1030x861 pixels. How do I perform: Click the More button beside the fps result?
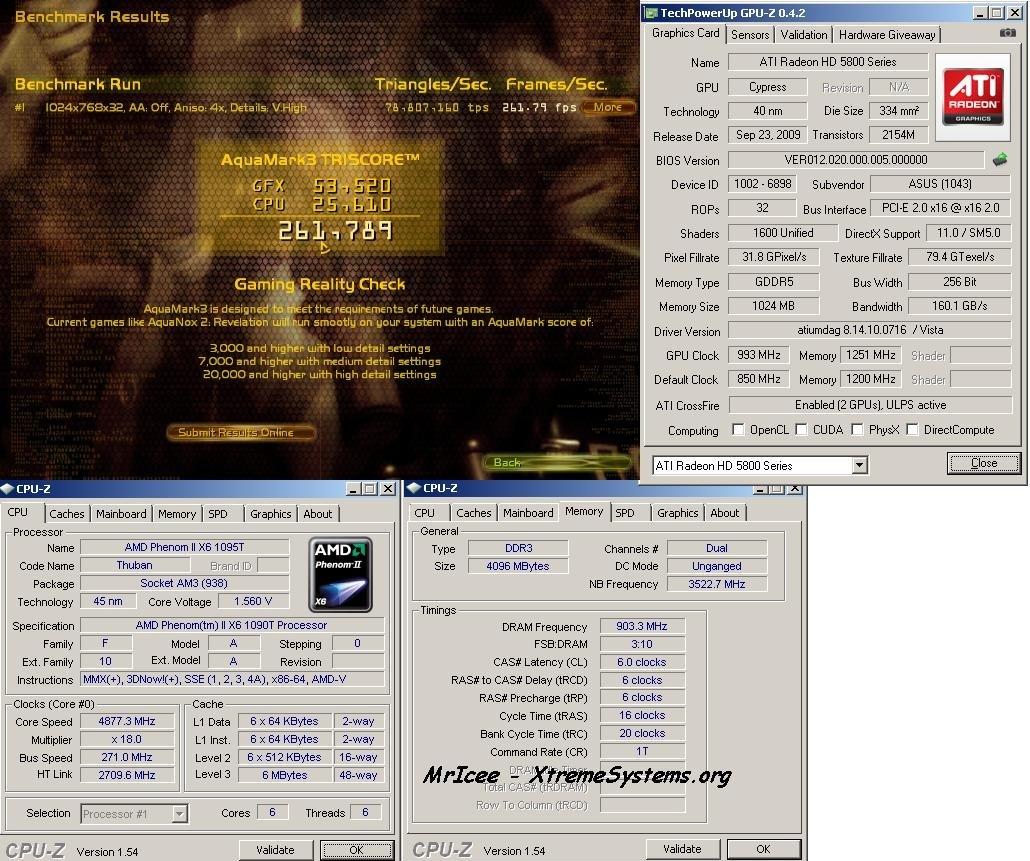608,107
